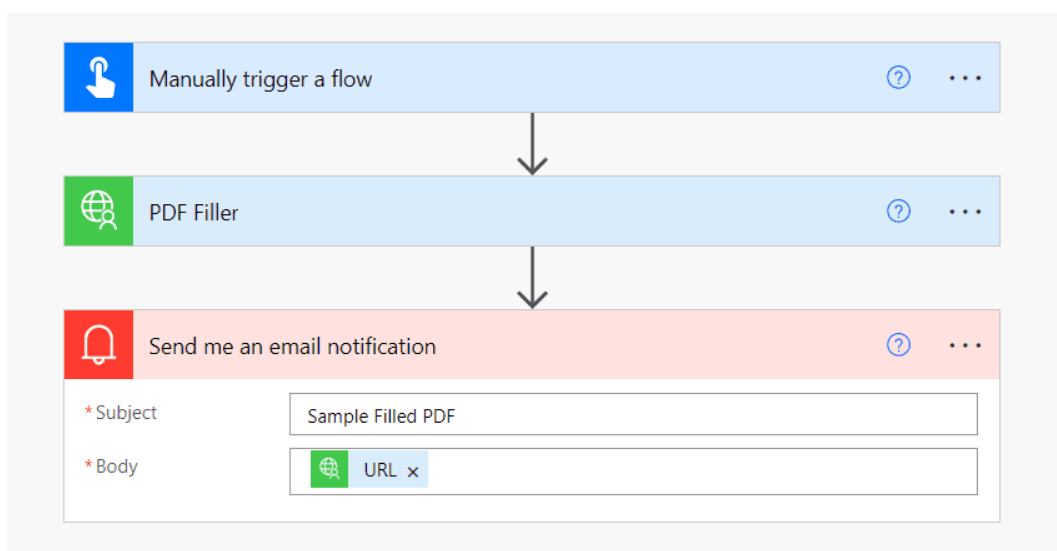Screen dimensions: 1057x551
Task: Click the red bell notification icon
Action: click(98, 345)
